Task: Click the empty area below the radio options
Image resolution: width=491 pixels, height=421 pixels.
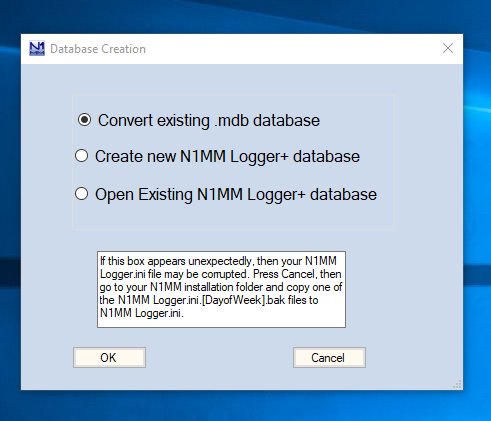Action: point(233,217)
